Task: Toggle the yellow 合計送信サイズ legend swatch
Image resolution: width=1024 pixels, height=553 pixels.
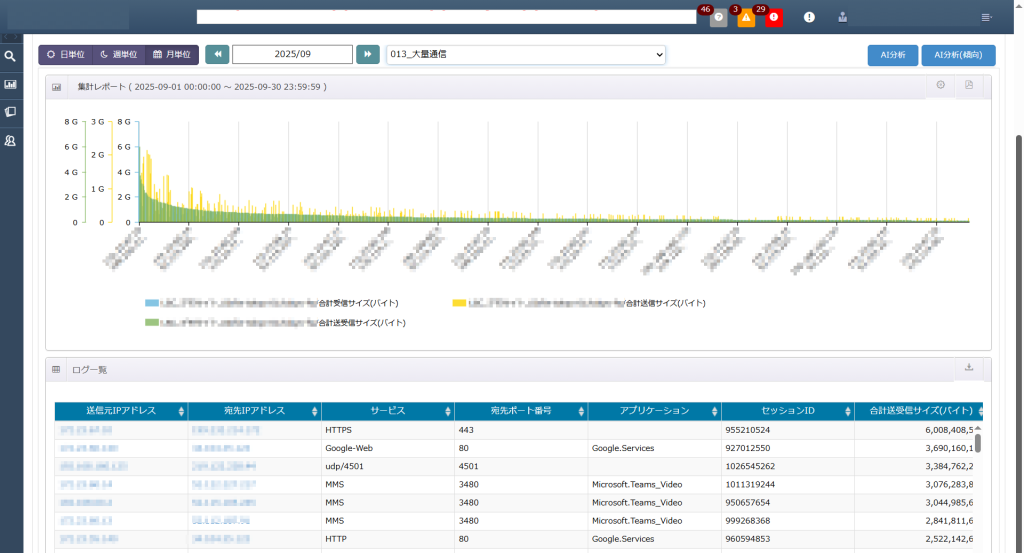Action: click(x=459, y=302)
